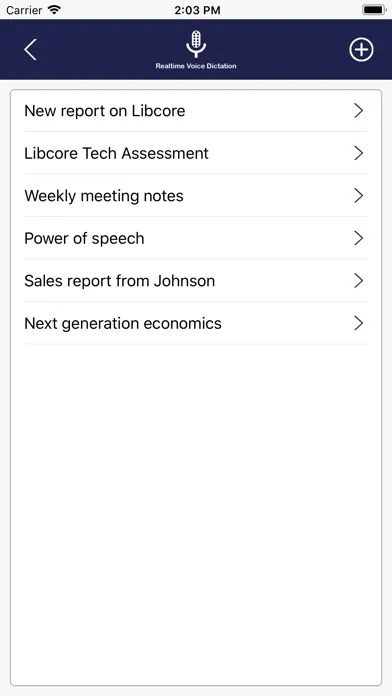
Task: Click chevron beside Sales report from Johnson
Action: click(x=359, y=281)
